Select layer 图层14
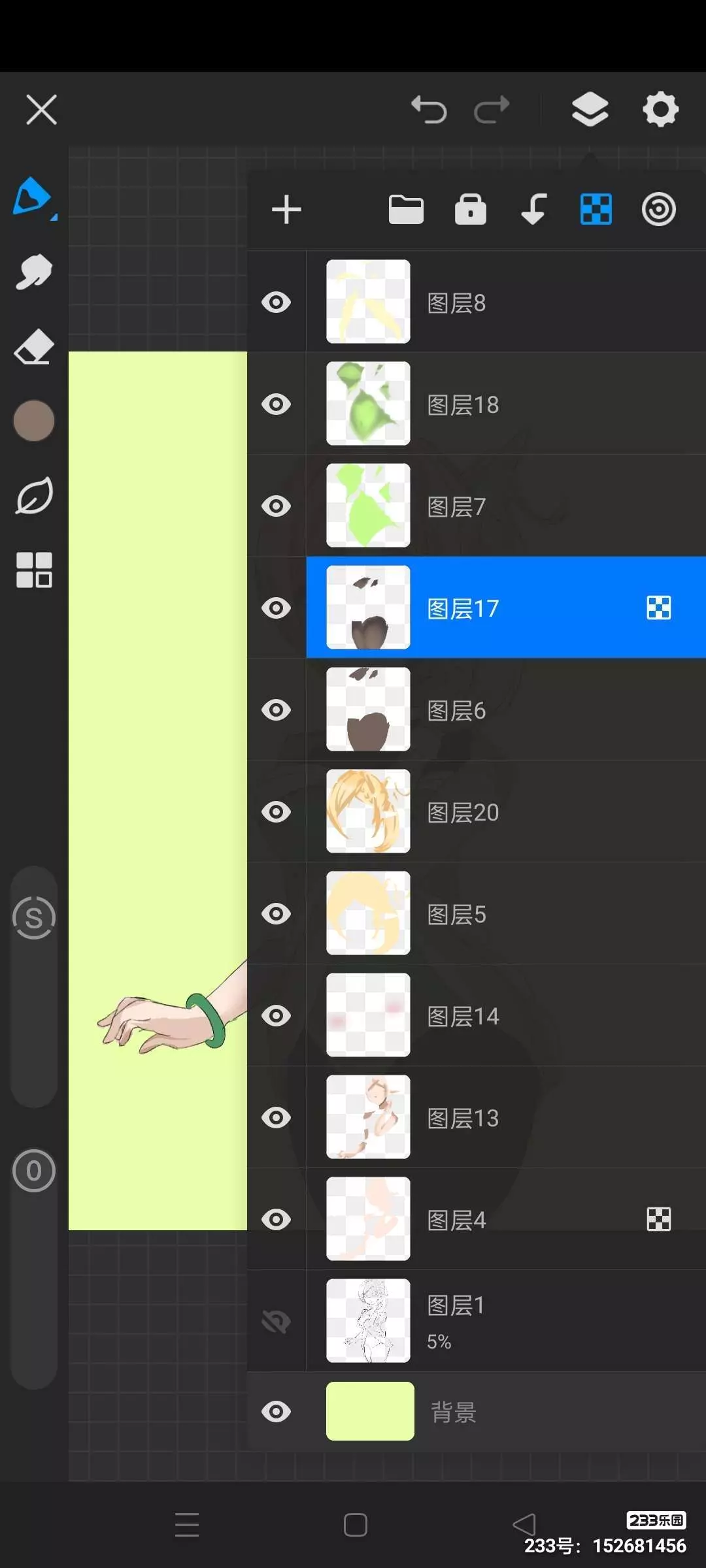 pyautogui.click(x=506, y=1015)
